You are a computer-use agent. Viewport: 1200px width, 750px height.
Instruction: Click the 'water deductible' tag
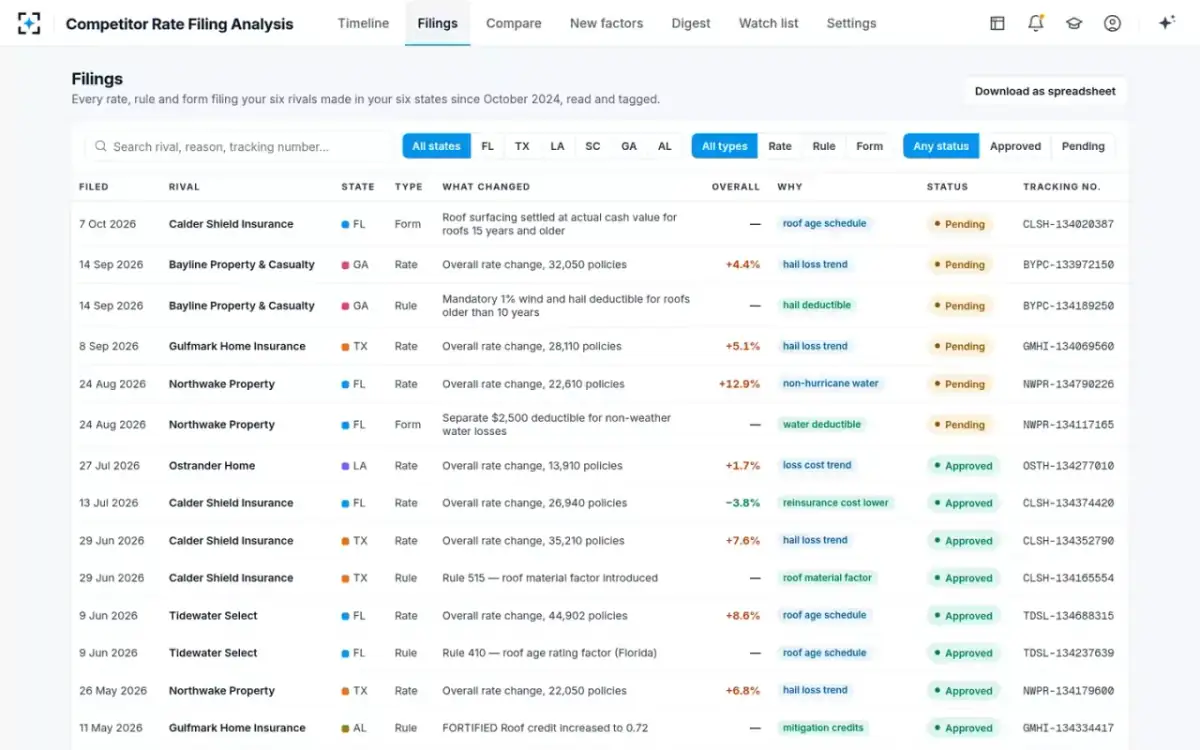click(x=821, y=424)
